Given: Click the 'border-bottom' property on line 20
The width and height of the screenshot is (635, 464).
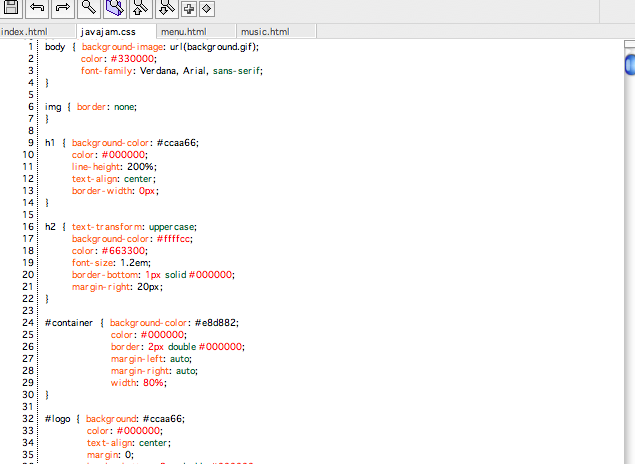Looking at the screenshot, I should [105, 275].
